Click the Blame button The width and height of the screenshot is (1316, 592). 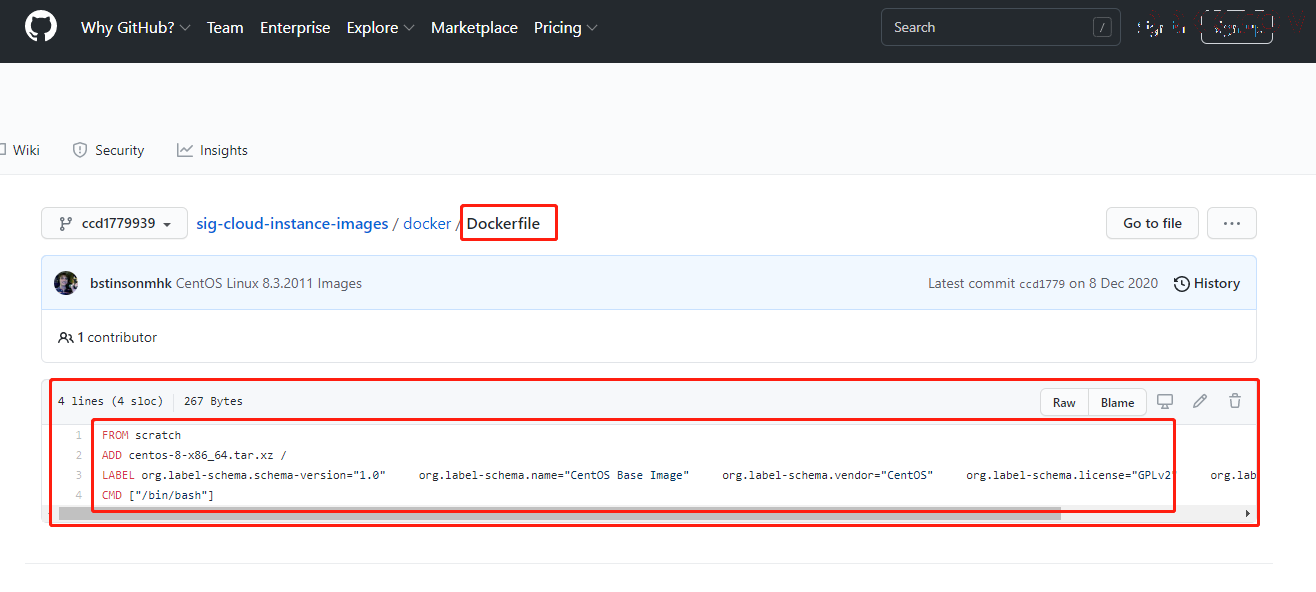pyautogui.click(x=1117, y=402)
